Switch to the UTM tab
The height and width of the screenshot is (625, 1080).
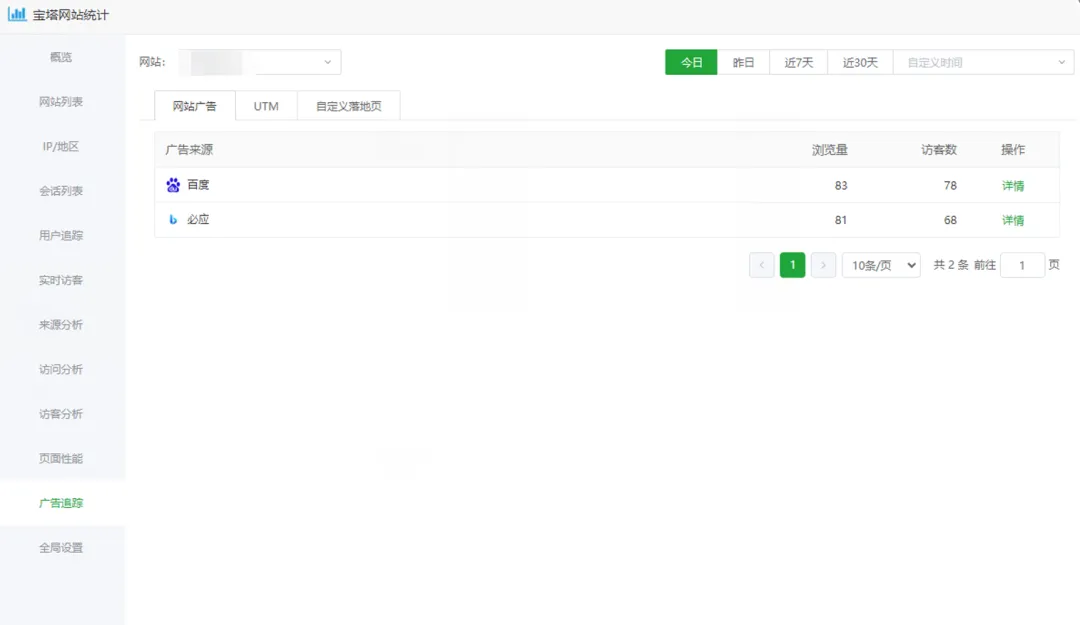point(266,106)
